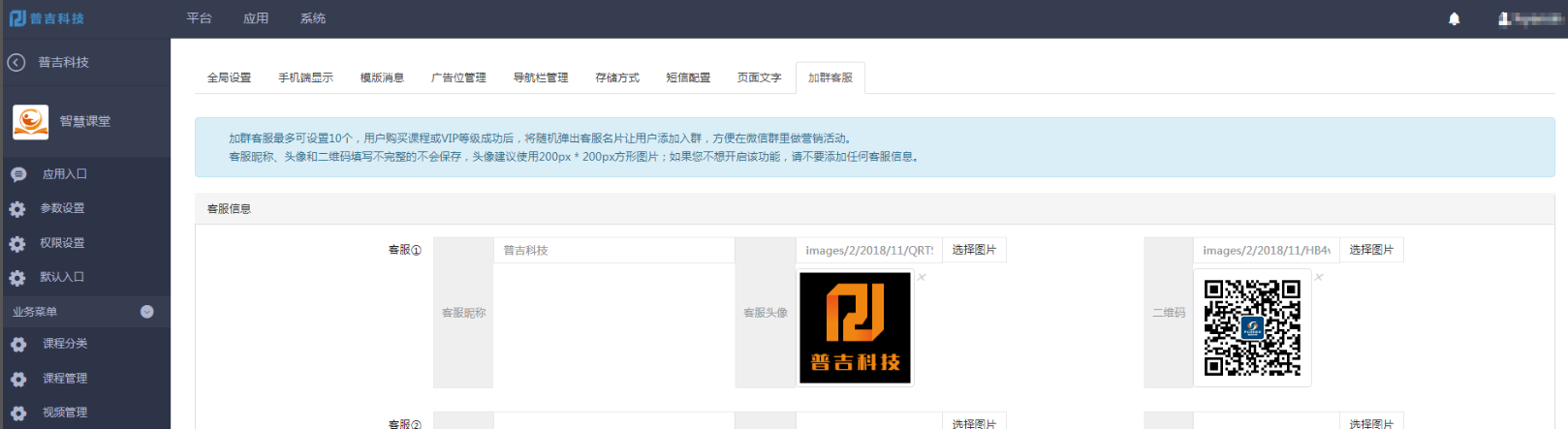This screenshot has height=429, width=1568.
Task: Switch to the 导航栏管理 tab
Action: (x=541, y=77)
